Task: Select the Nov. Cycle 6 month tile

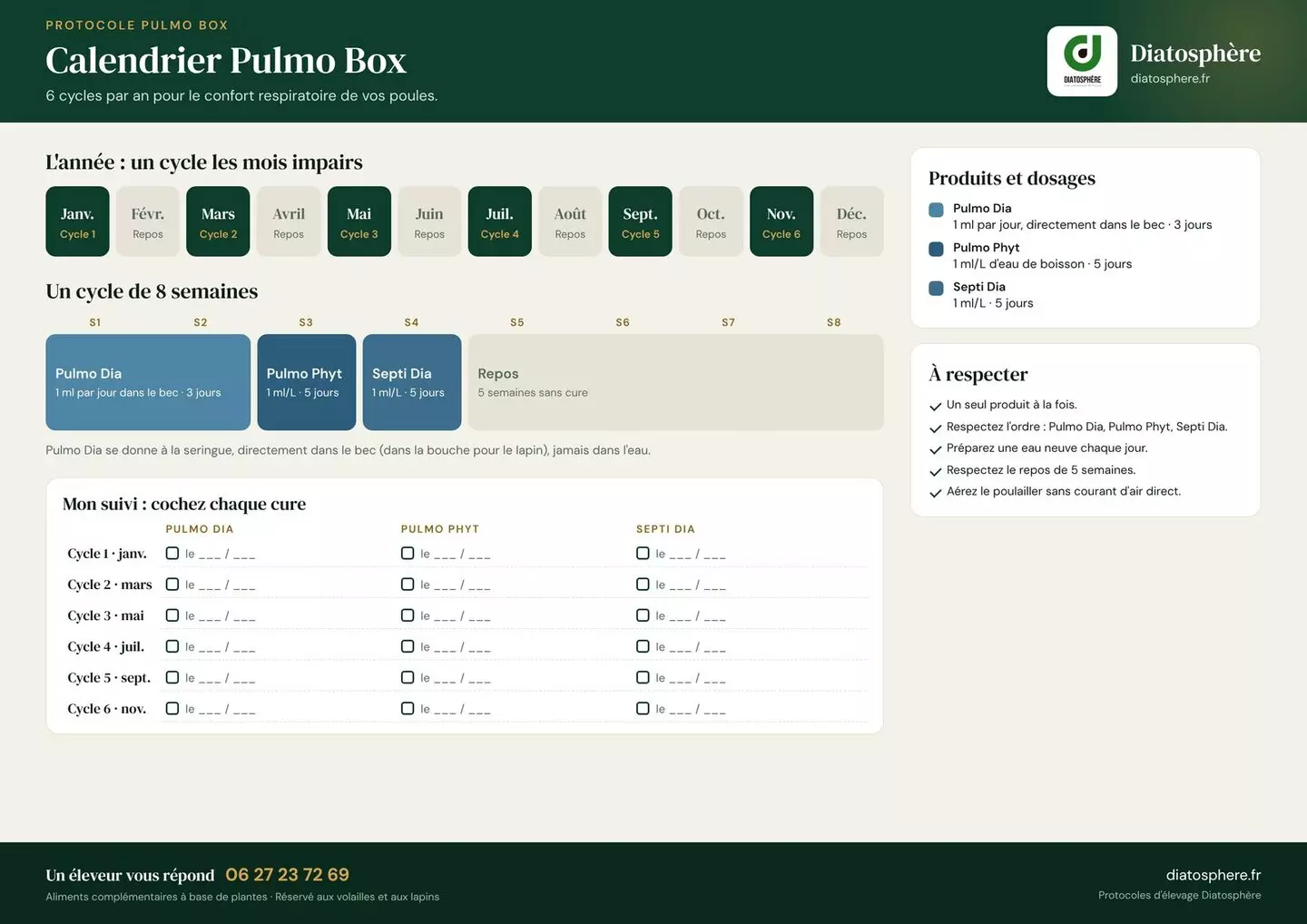Action: tap(781, 221)
